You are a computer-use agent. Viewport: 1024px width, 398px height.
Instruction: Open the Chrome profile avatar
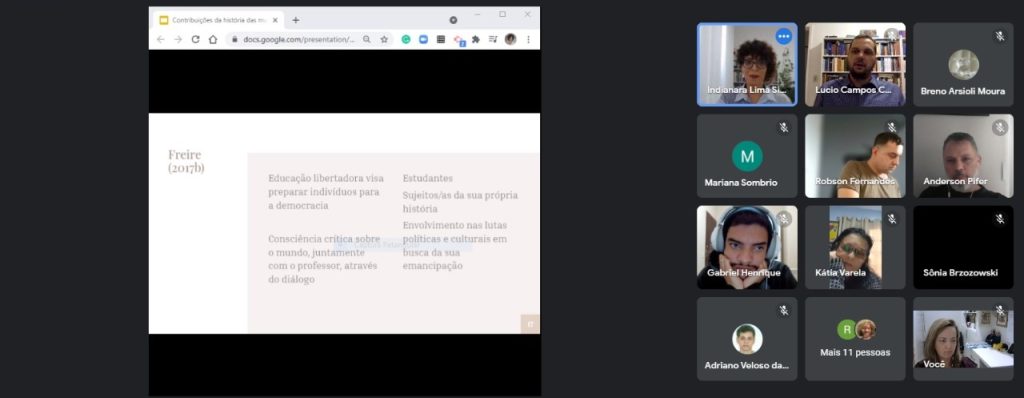click(x=511, y=39)
